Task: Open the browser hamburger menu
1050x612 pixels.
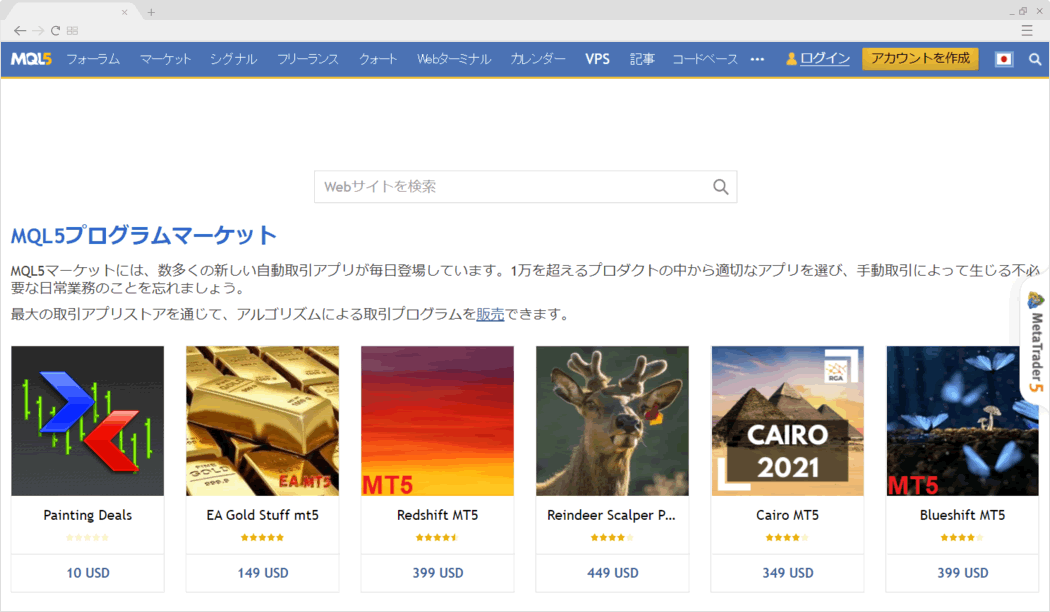Action: [x=1027, y=30]
